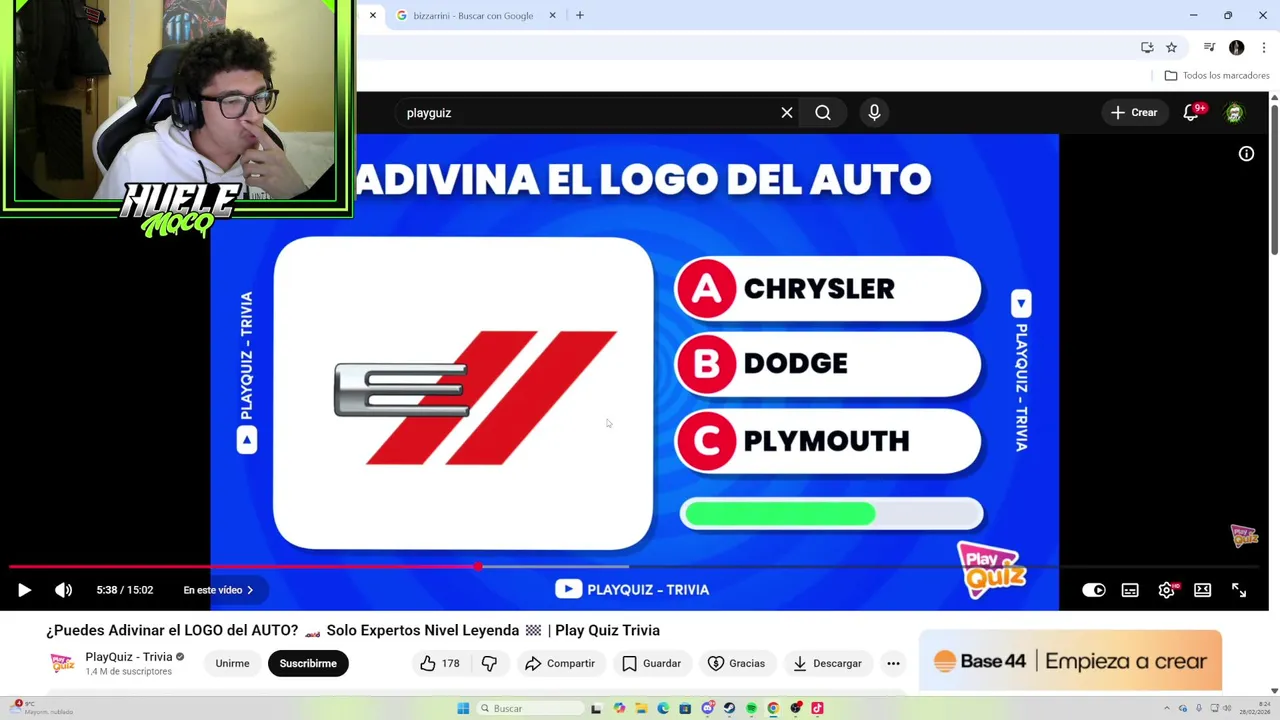Install the page as app icon

pyautogui.click(x=1147, y=47)
